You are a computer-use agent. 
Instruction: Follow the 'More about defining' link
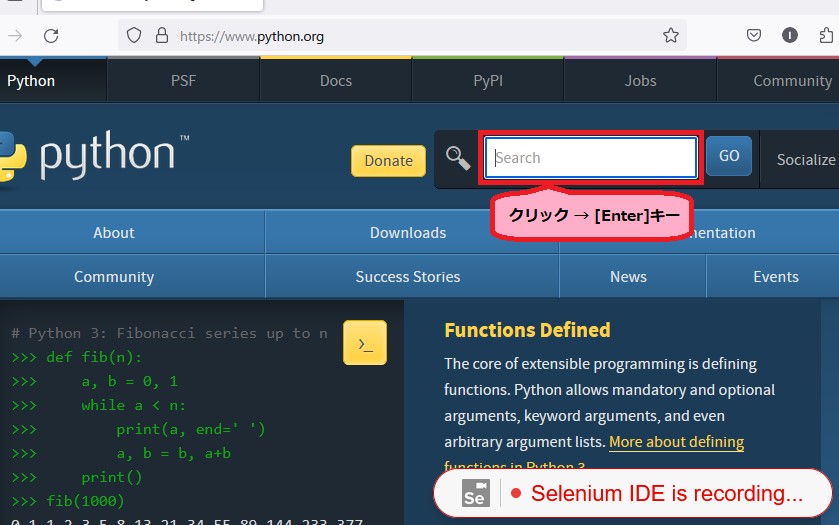676,442
